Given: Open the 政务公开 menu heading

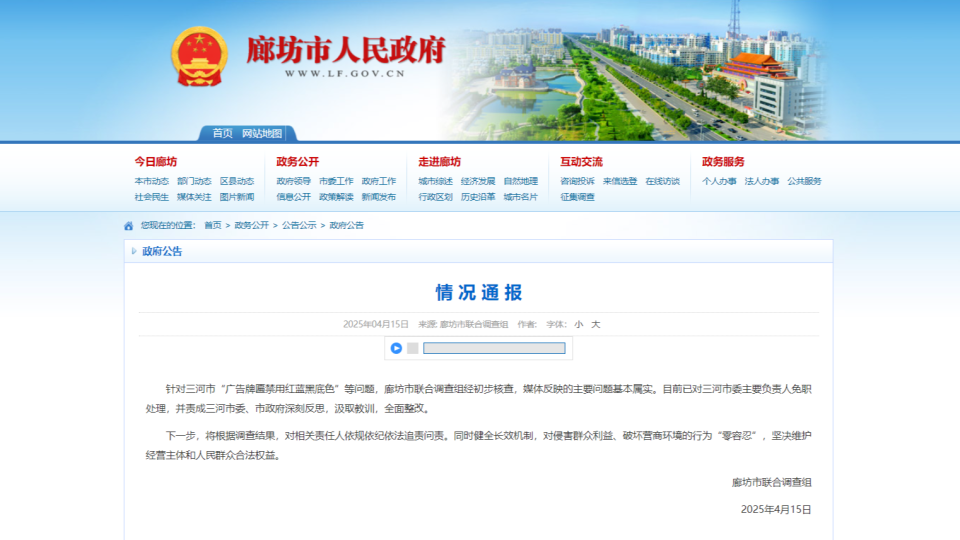Looking at the screenshot, I should [x=298, y=162].
